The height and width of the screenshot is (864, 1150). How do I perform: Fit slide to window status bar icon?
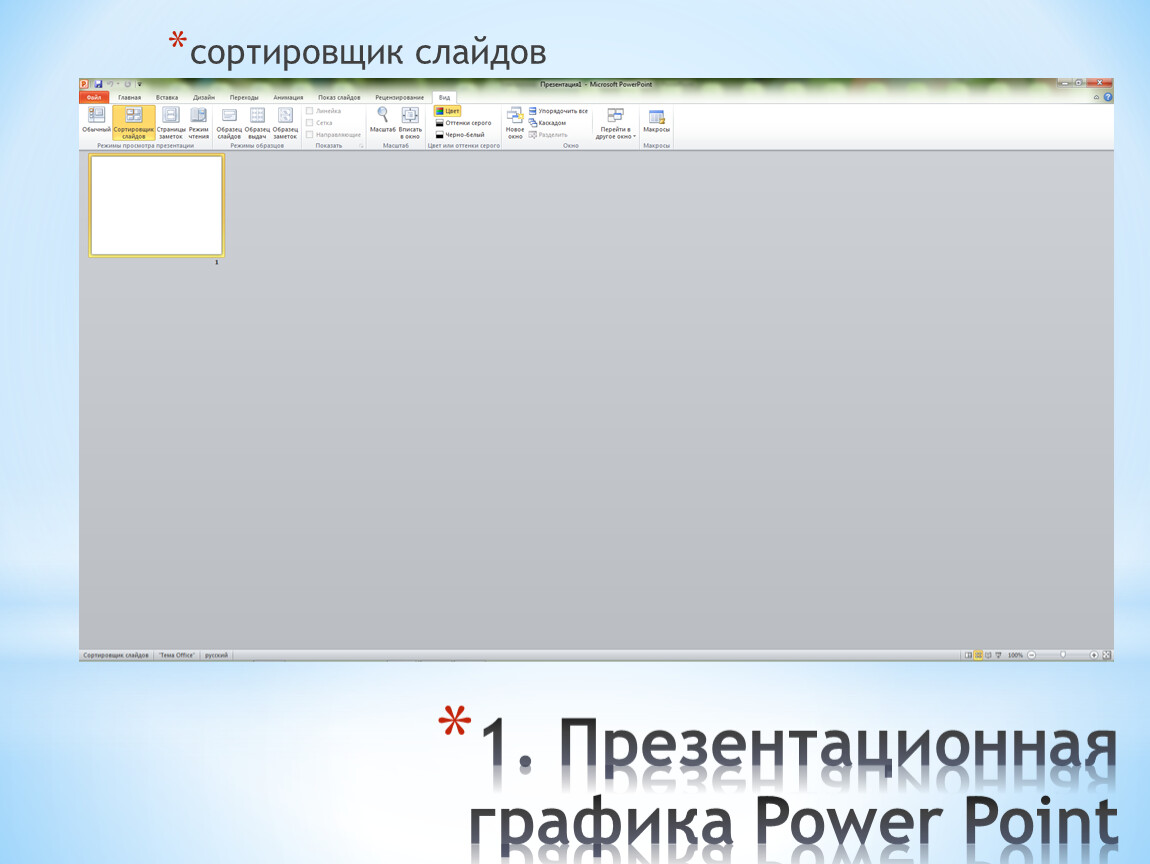click(1107, 655)
